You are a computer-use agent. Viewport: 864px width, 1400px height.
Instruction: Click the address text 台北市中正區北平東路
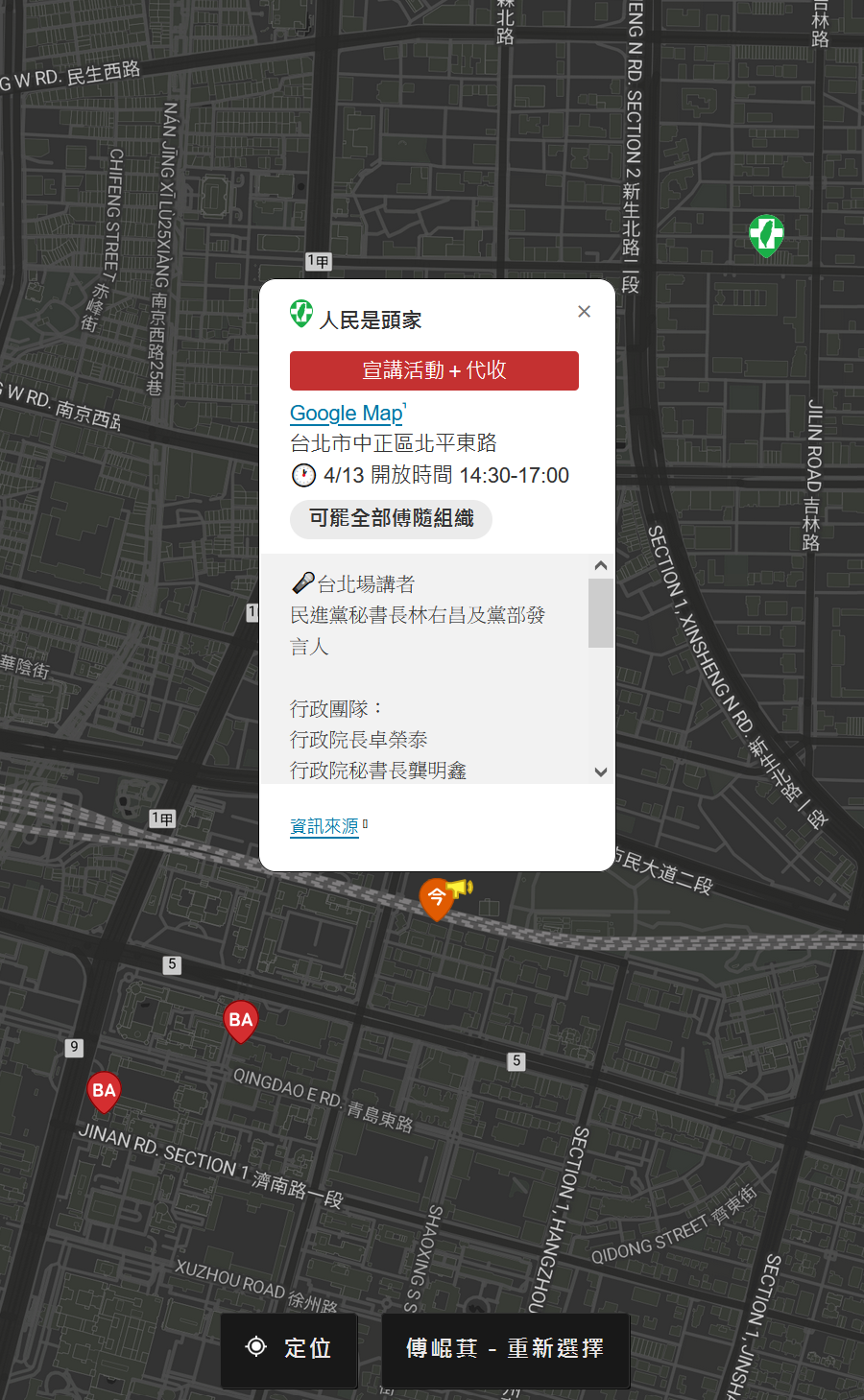click(x=394, y=442)
